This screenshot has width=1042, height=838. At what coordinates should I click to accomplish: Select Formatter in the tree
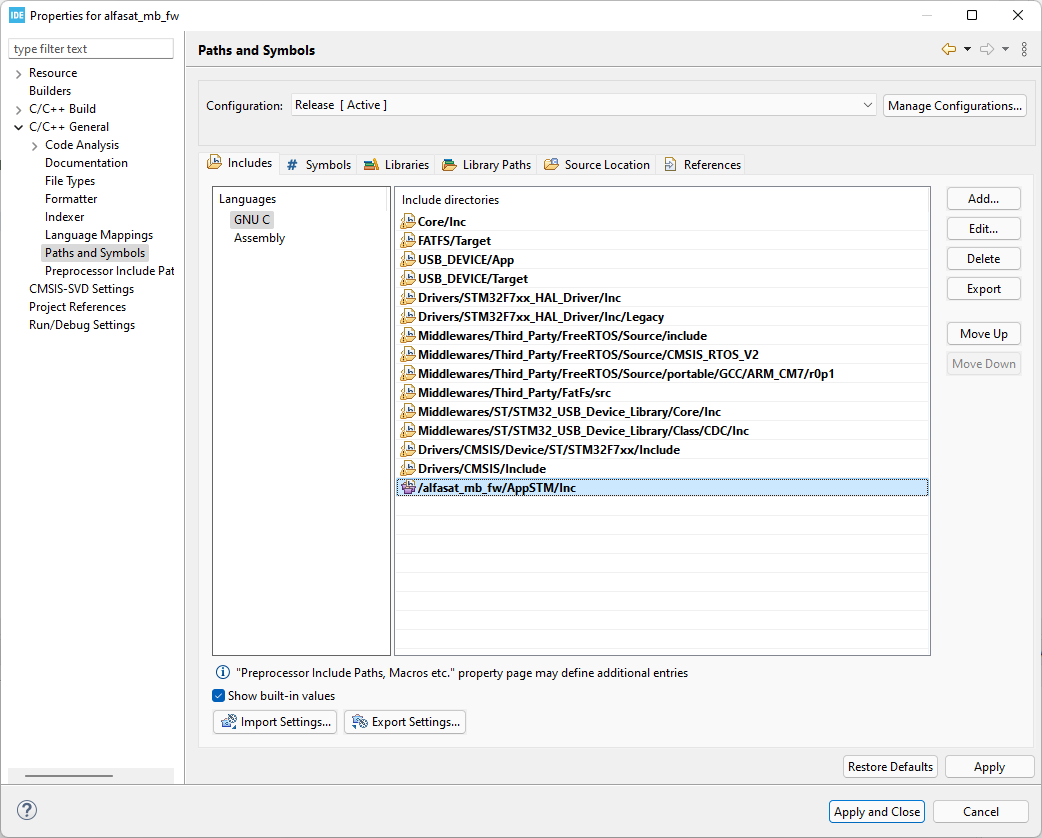pos(71,199)
